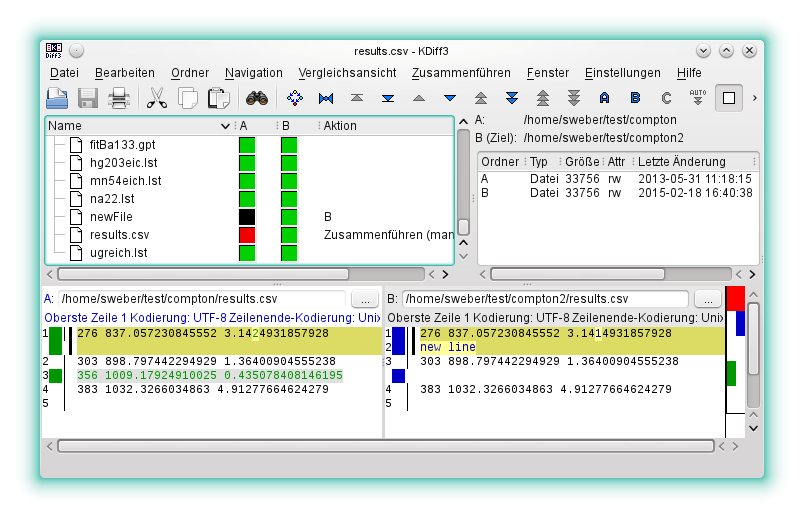Select row B in folder info table
This screenshot has height=518, width=804.
[x=617, y=193]
